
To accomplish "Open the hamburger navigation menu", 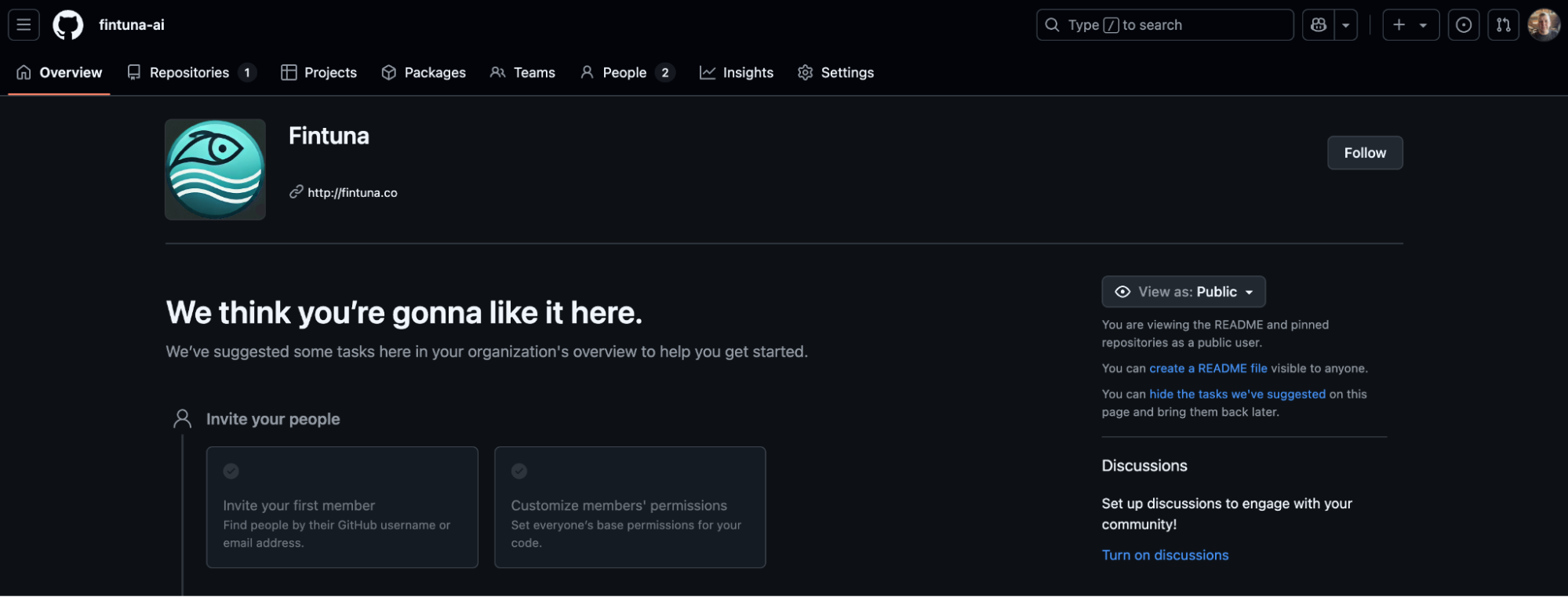I will (x=24, y=25).
